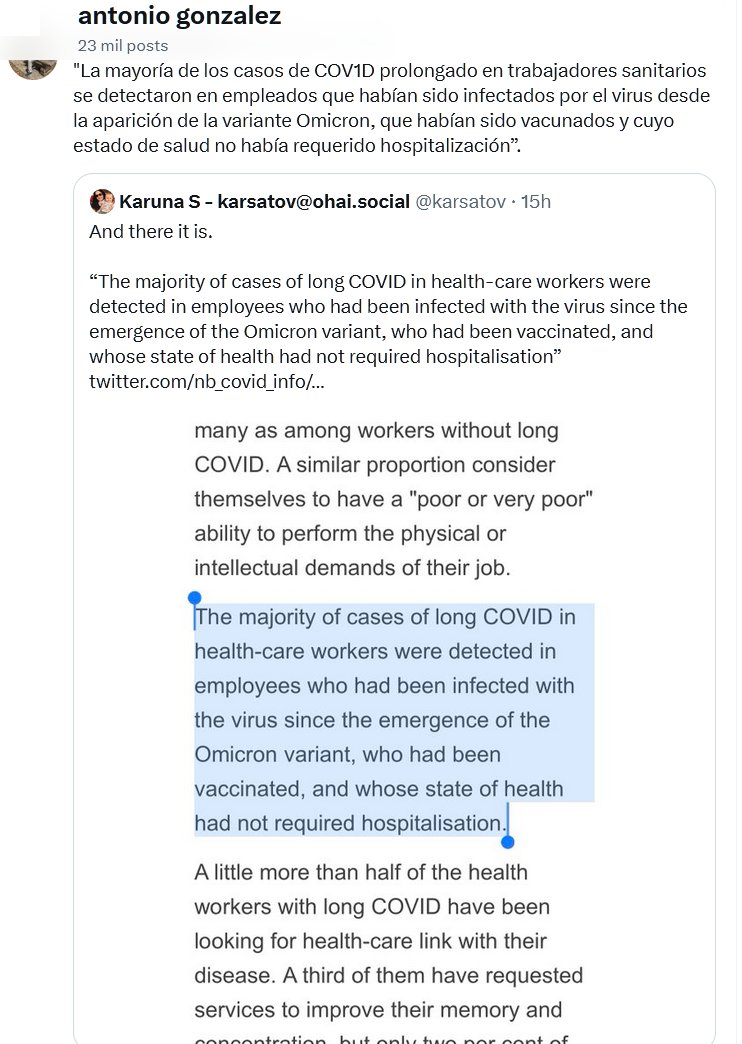Click the bottom blue text-selection handle

point(507,841)
